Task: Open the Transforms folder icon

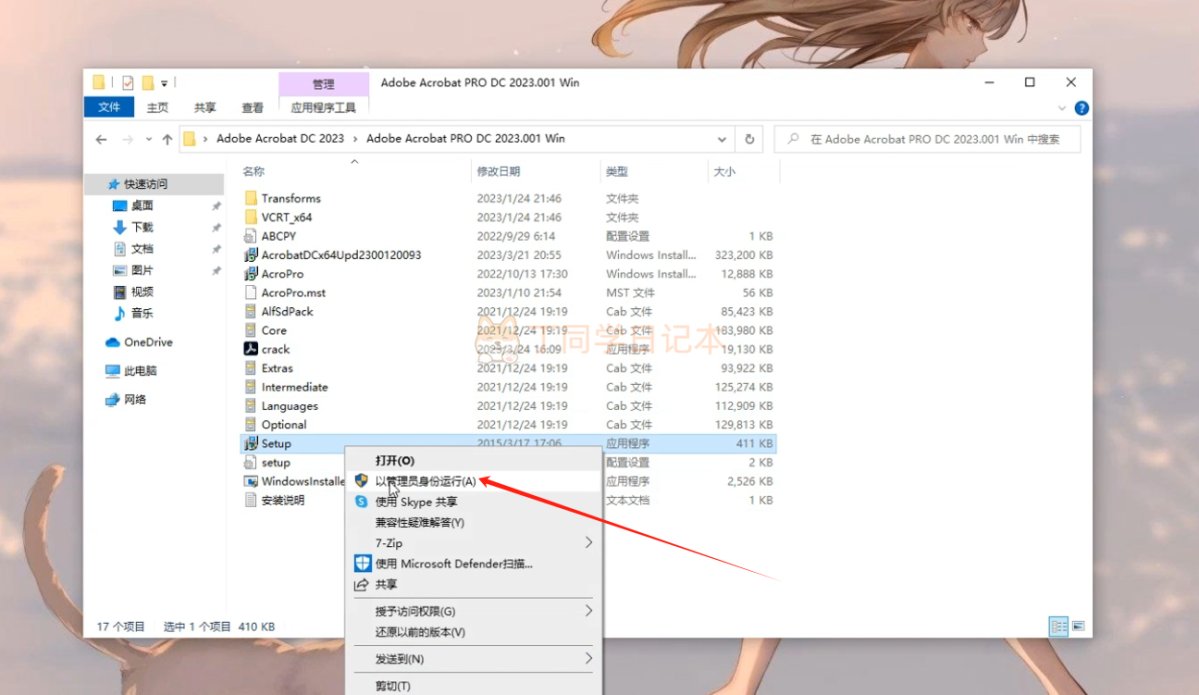Action: point(251,198)
